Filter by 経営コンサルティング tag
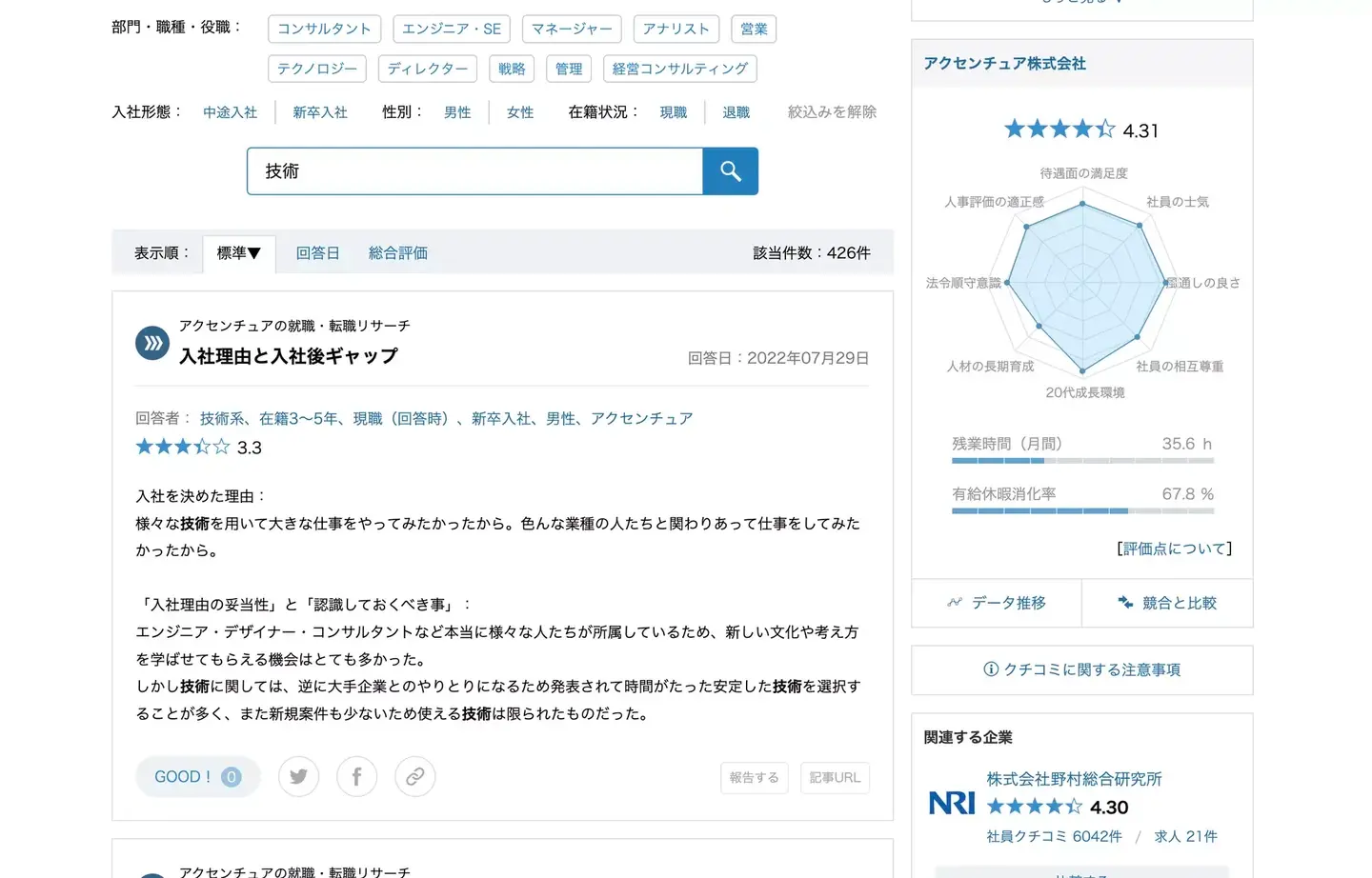1372x878 pixels. point(680,69)
